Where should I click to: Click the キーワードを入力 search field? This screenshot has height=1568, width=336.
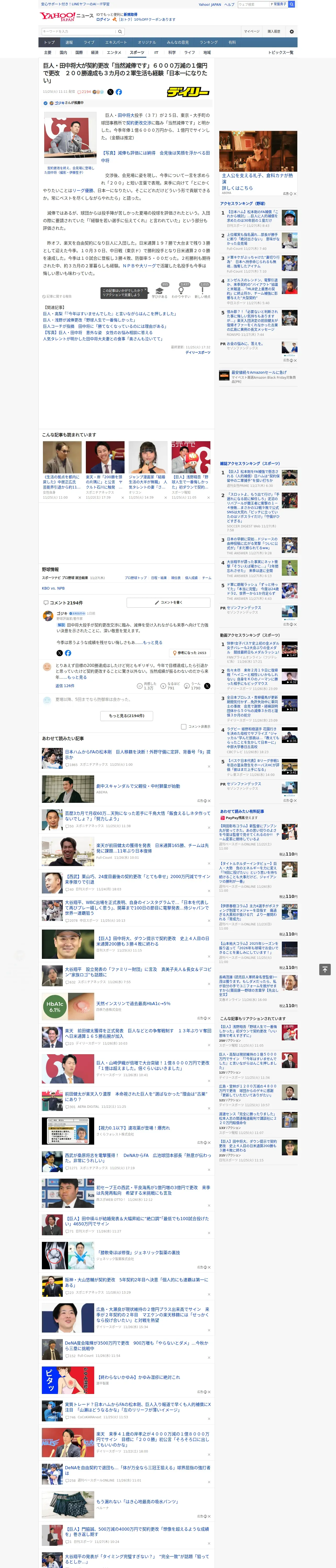point(79,31)
